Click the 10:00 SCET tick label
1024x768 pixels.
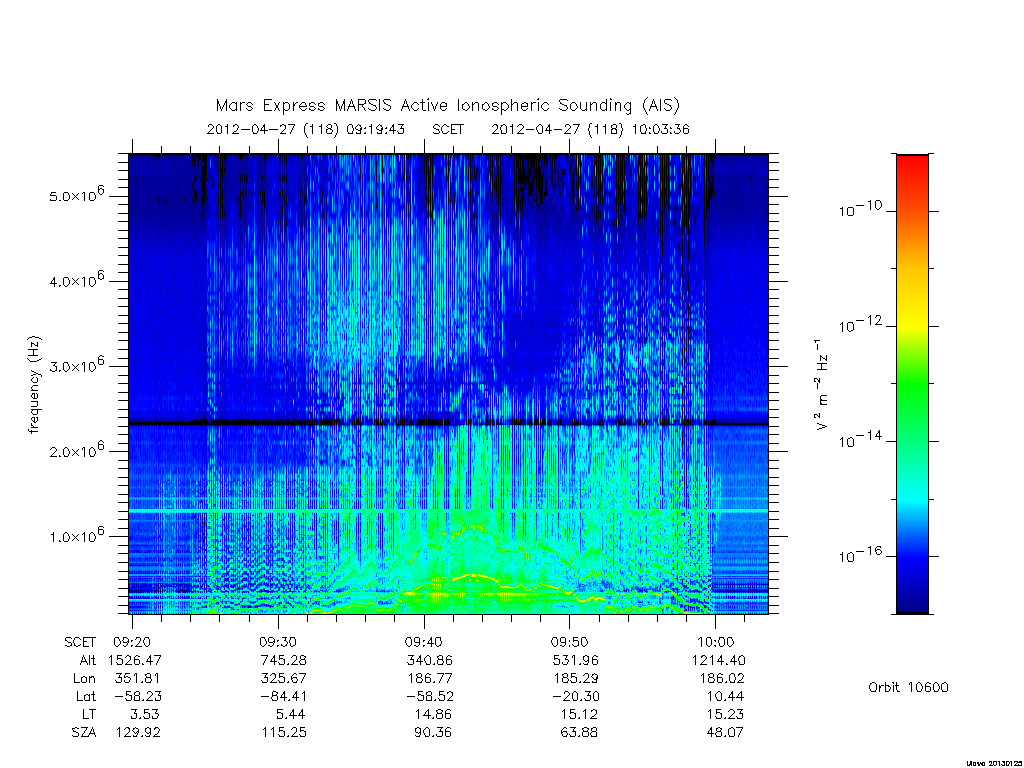click(x=716, y=642)
